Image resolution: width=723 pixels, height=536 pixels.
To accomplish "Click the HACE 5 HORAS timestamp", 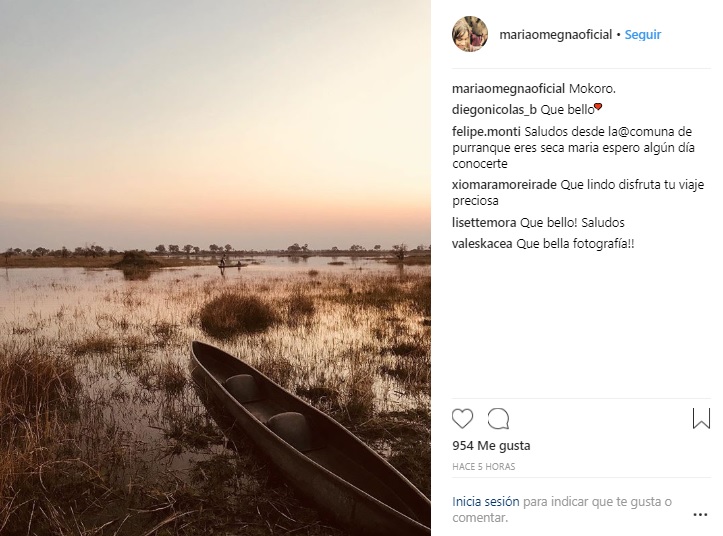I will coord(484,467).
